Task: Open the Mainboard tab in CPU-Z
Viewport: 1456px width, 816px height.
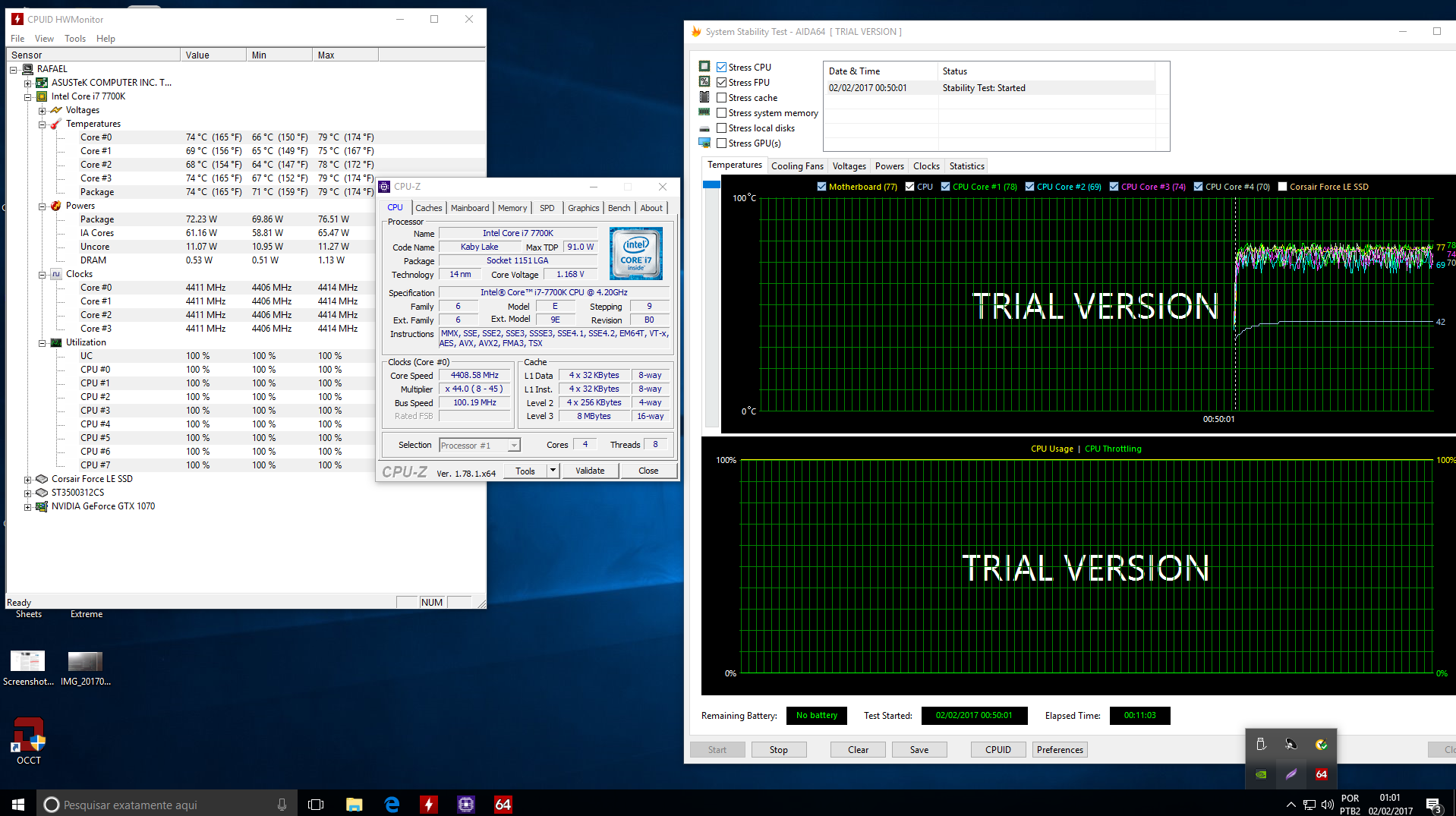Action: (x=470, y=208)
